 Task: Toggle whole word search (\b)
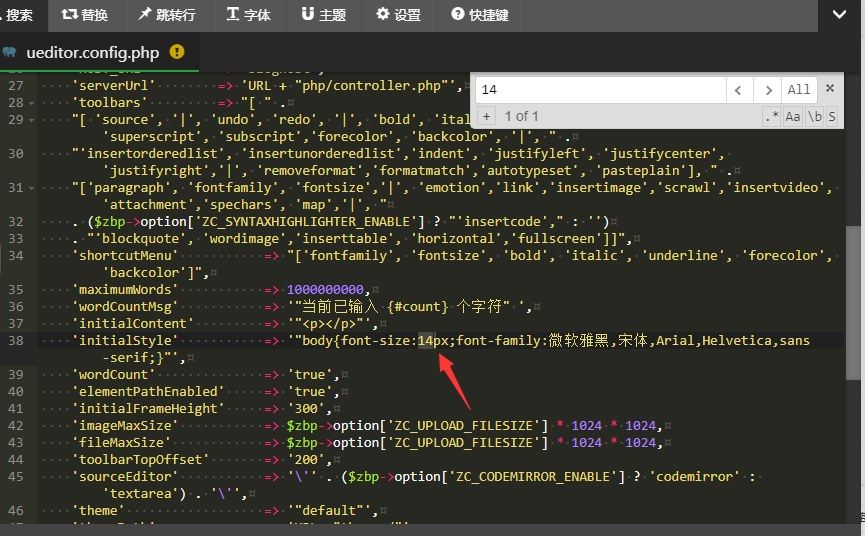[x=814, y=116]
